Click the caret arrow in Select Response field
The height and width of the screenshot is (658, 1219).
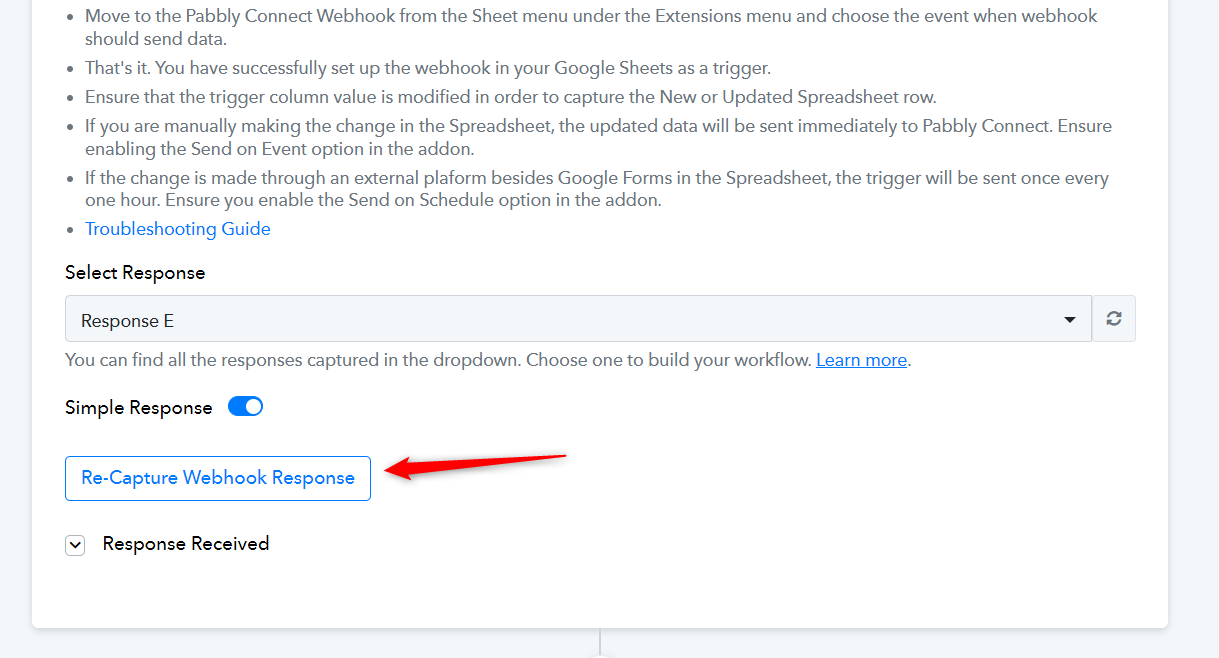click(x=1070, y=320)
